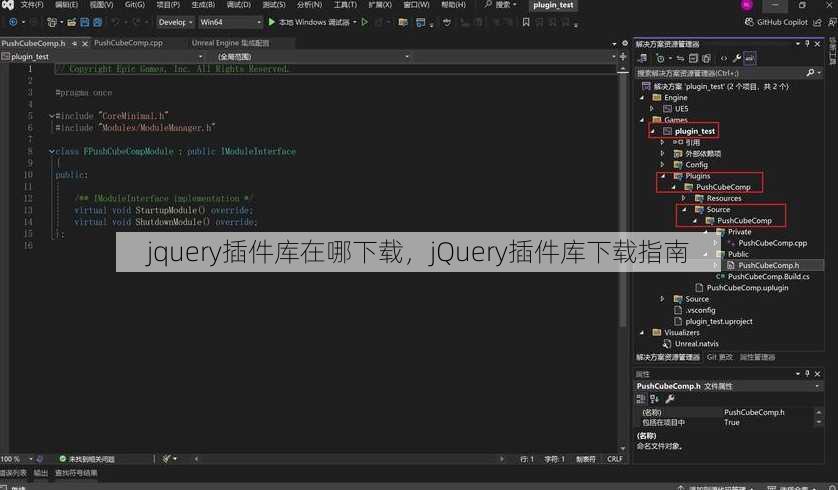Pin the Solution Explorer panel
The width and height of the screenshot is (838, 490).
click(807, 44)
